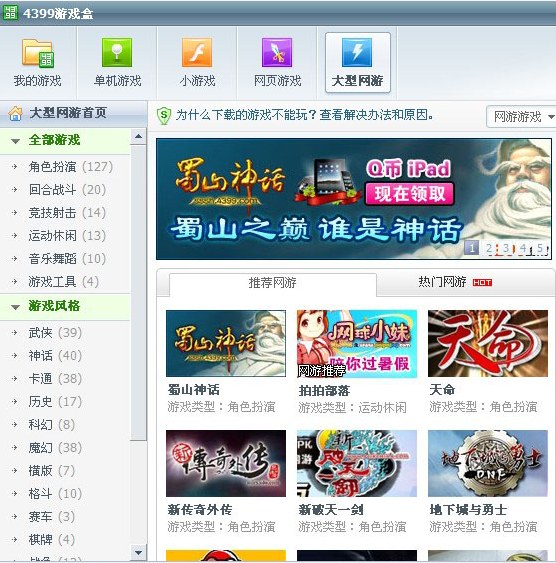The height and width of the screenshot is (563, 556).
Task: Select 竞技射击 (14) category
Action: coord(67,213)
